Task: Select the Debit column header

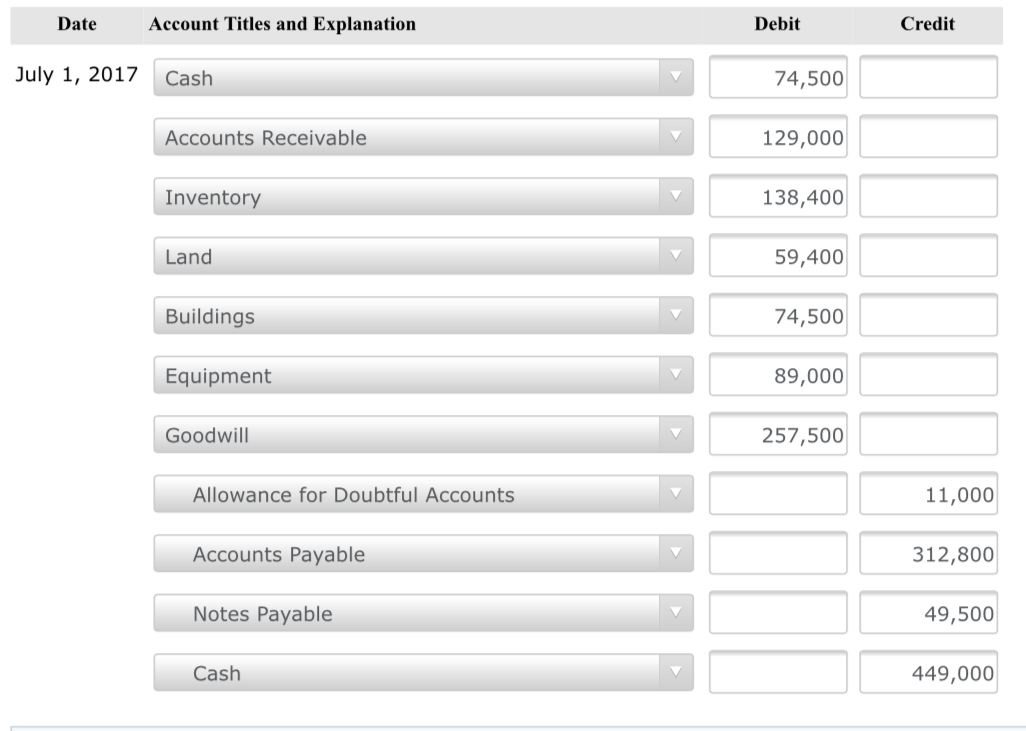Action: click(x=776, y=24)
